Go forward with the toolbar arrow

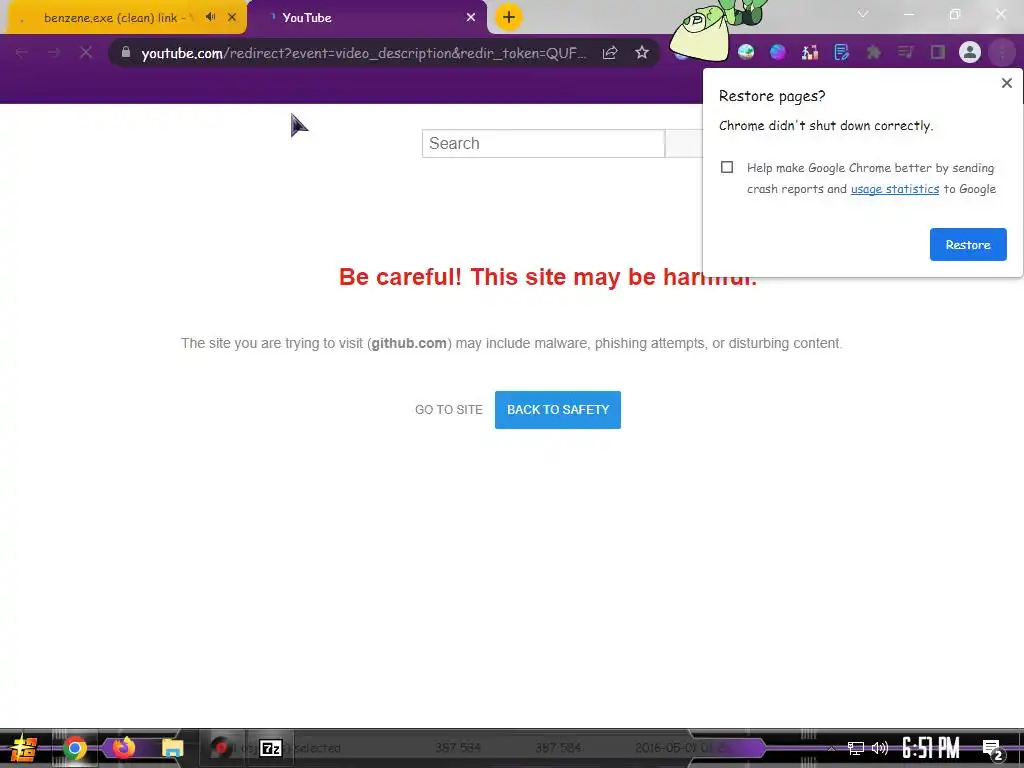coord(54,52)
